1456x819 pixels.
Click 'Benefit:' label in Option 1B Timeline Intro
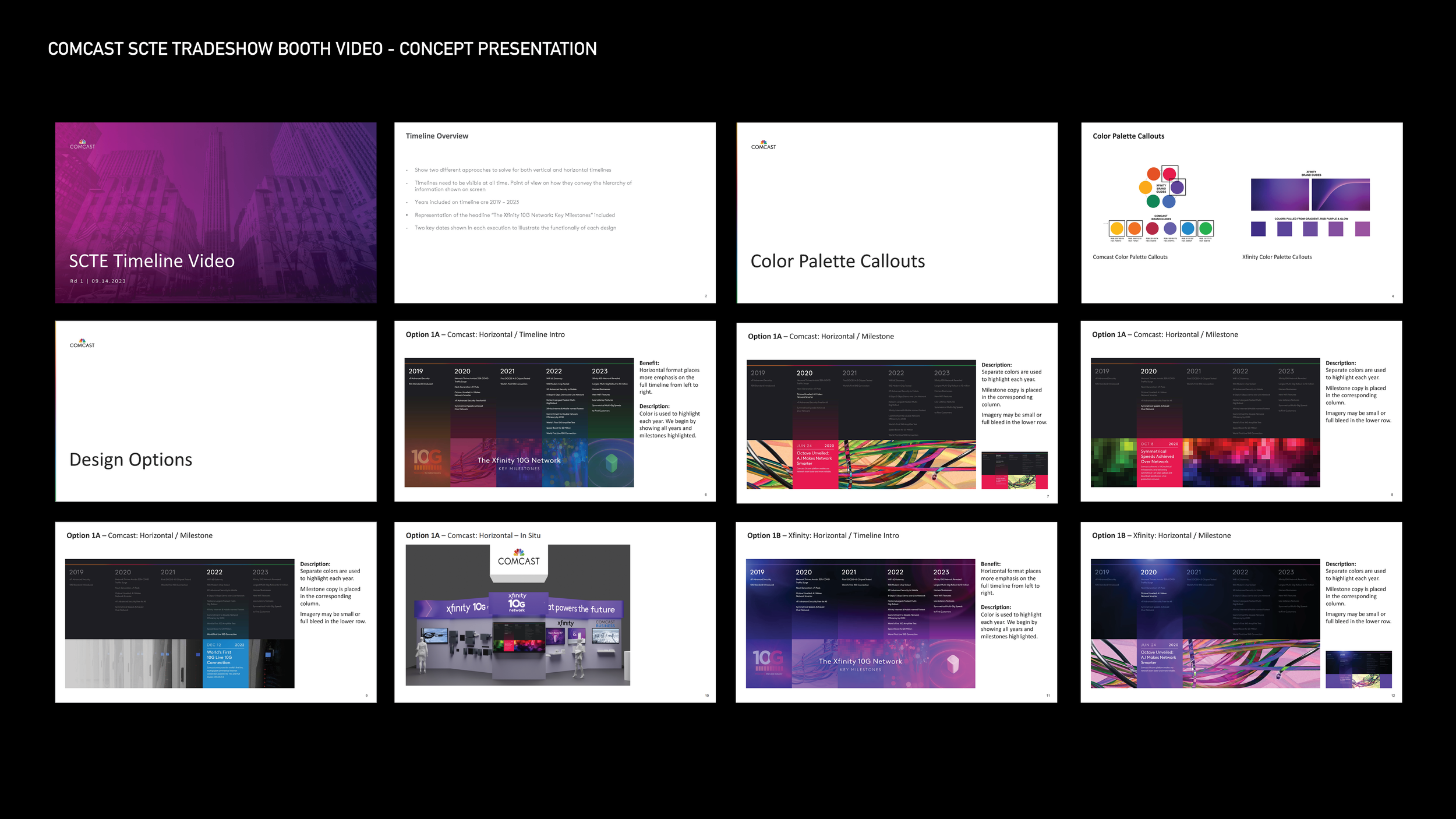click(991, 564)
